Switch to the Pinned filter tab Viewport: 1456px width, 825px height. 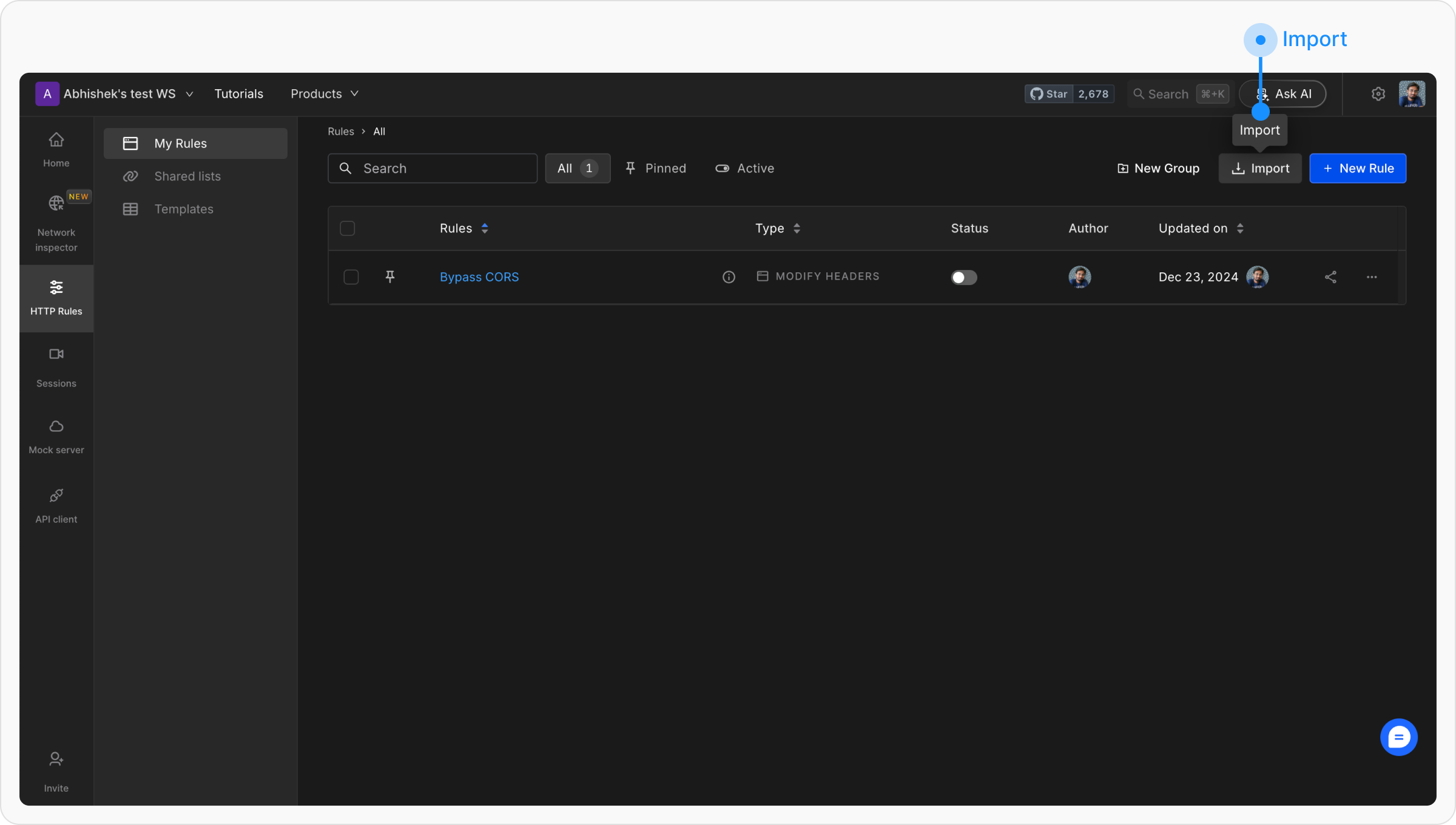(655, 169)
